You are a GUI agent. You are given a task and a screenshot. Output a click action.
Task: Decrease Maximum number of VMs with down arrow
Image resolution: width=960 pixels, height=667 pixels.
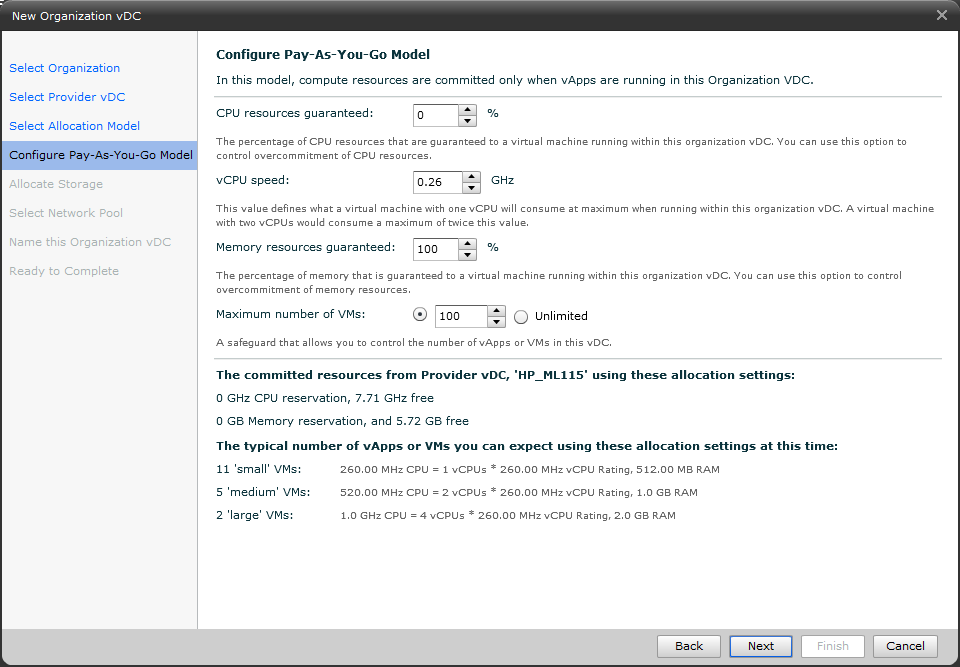pos(497,322)
